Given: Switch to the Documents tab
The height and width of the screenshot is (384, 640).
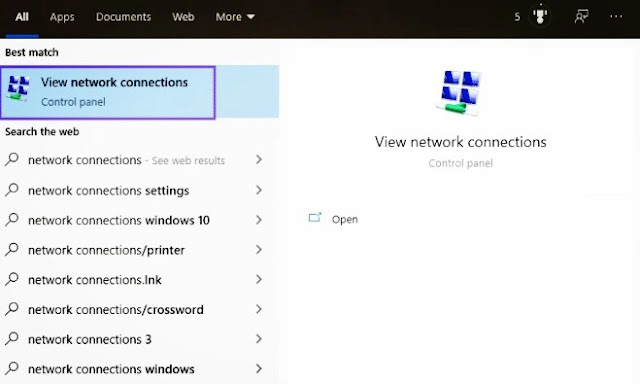Looking at the screenshot, I should pyautogui.click(x=123, y=17).
